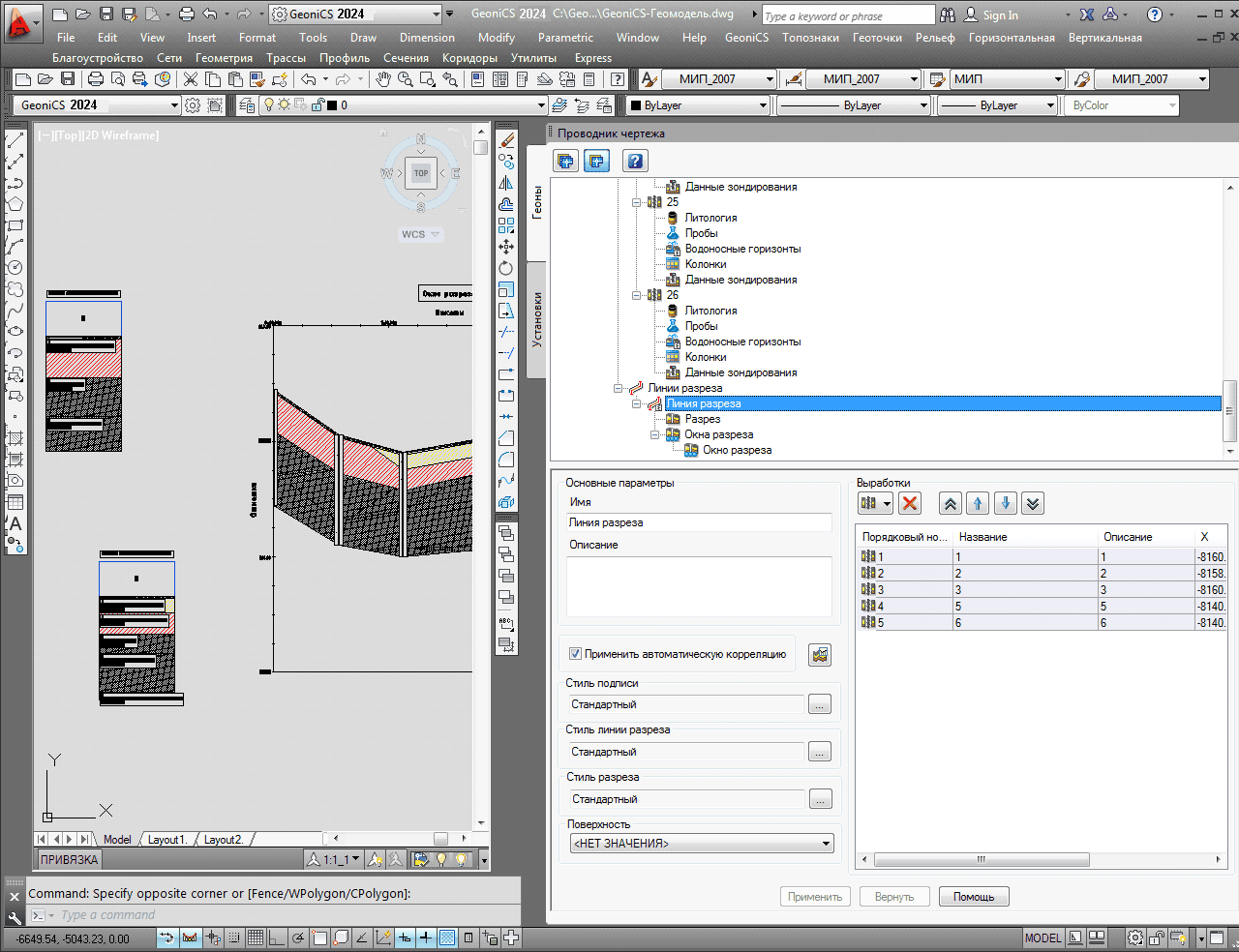
Task: Open Layer Properties manager icon
Action: click(x=247, y=105)
